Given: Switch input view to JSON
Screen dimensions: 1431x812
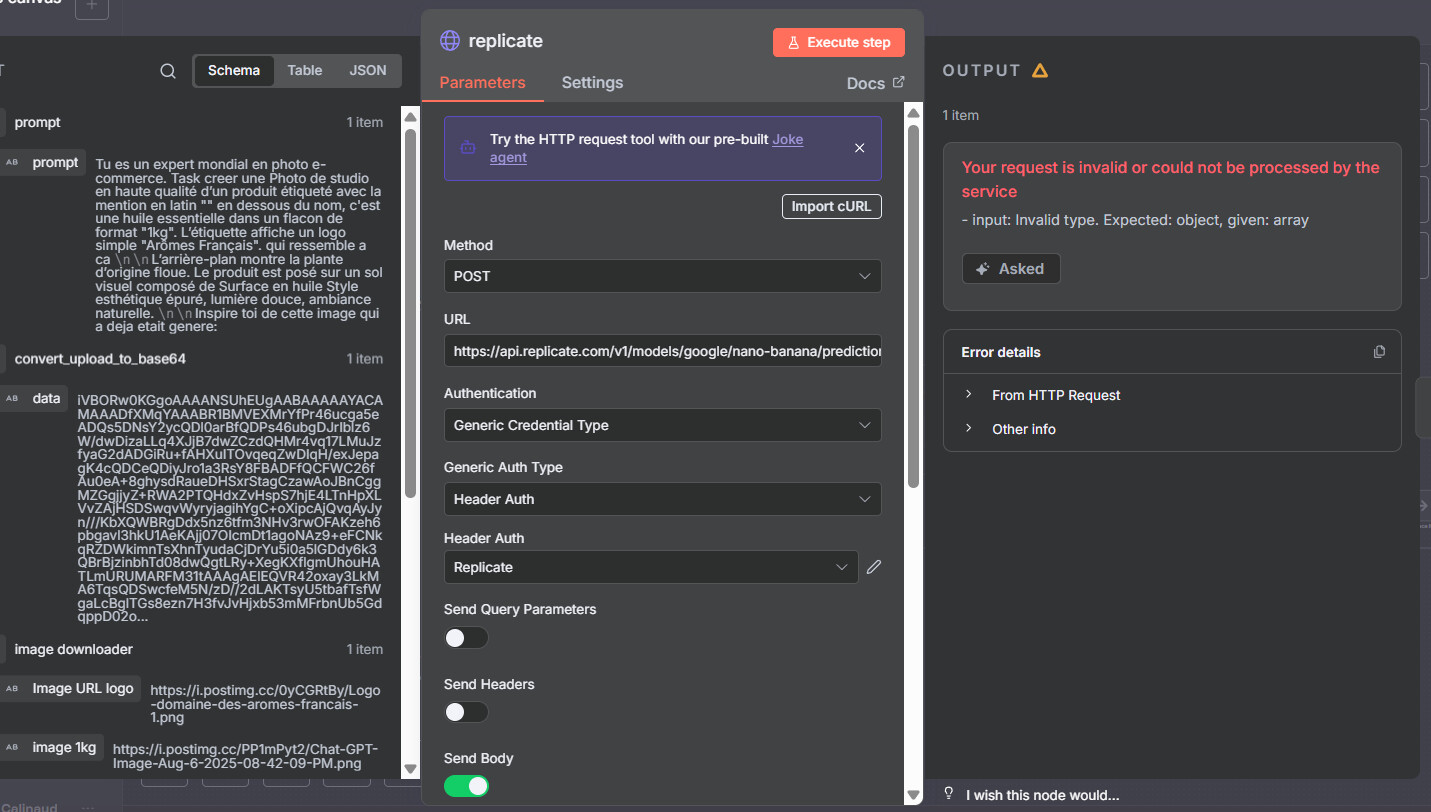Looking at the screenshot, I should (x=367, y=71).
